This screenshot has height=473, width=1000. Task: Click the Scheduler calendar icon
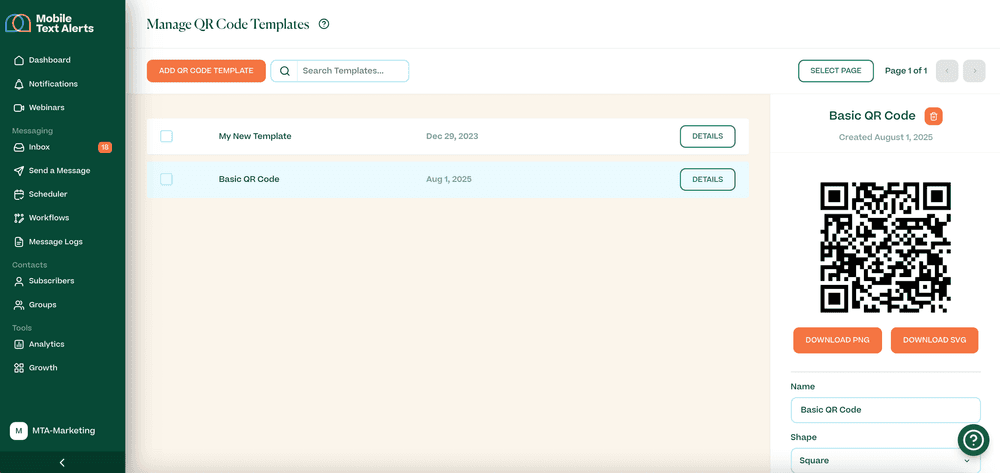coord(18,194)
